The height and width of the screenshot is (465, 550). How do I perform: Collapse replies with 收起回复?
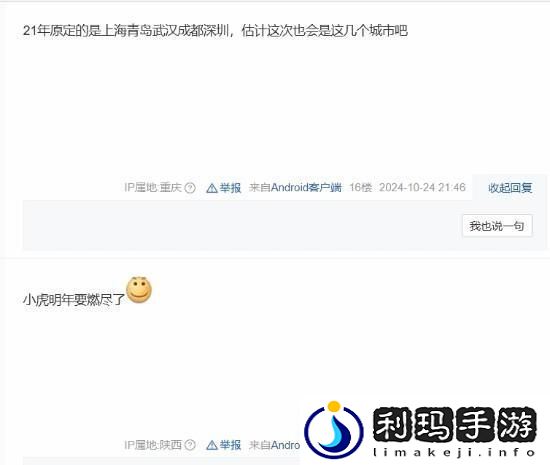(x=510, y=188)
